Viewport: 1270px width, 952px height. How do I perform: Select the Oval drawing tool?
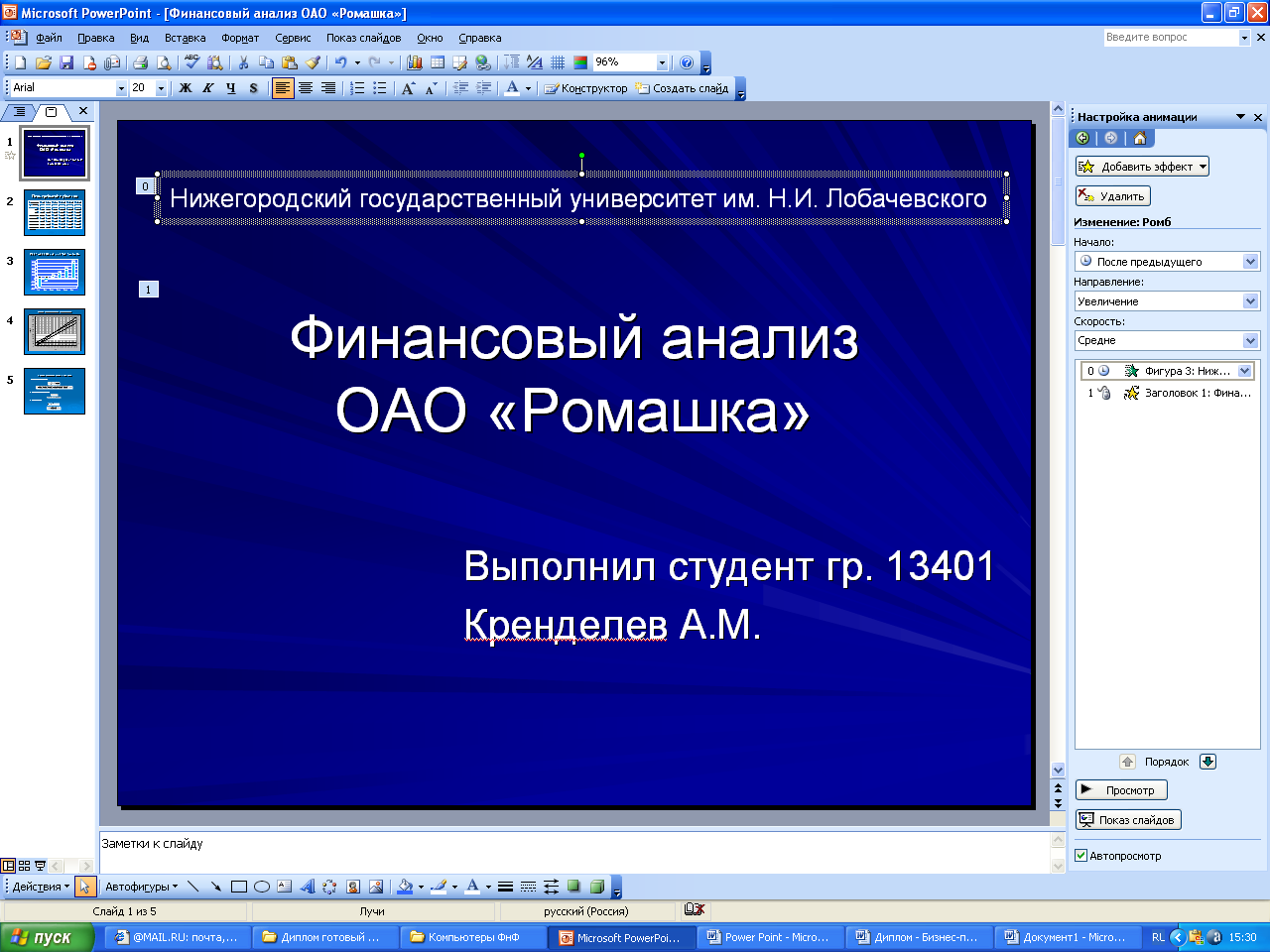point(261,887)
